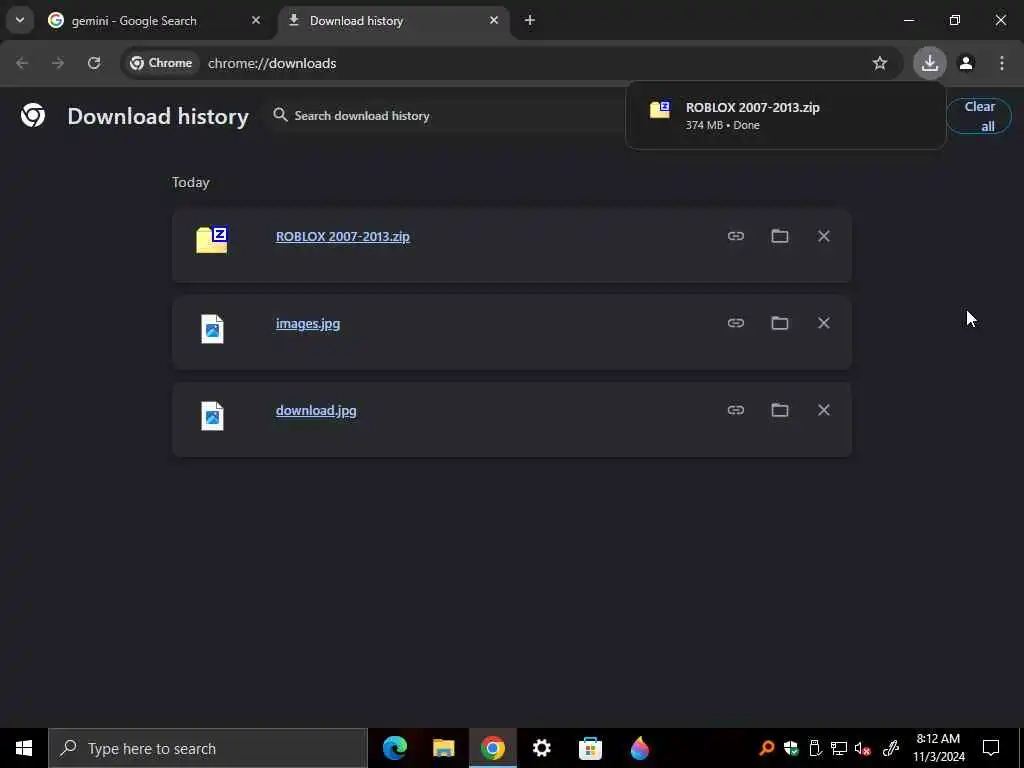Open the ROBLOX 2007-2013.zip file link
The image size is (1024, 768).
pyautogui.click(x=343, y=236)
